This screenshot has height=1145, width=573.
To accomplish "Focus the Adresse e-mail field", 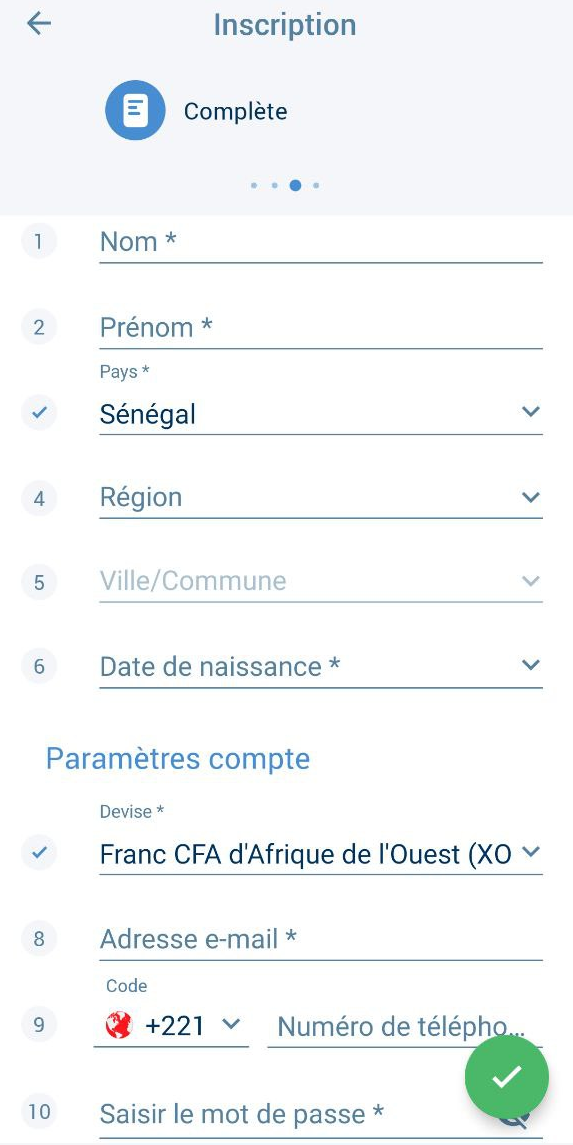I will [321, 940].
